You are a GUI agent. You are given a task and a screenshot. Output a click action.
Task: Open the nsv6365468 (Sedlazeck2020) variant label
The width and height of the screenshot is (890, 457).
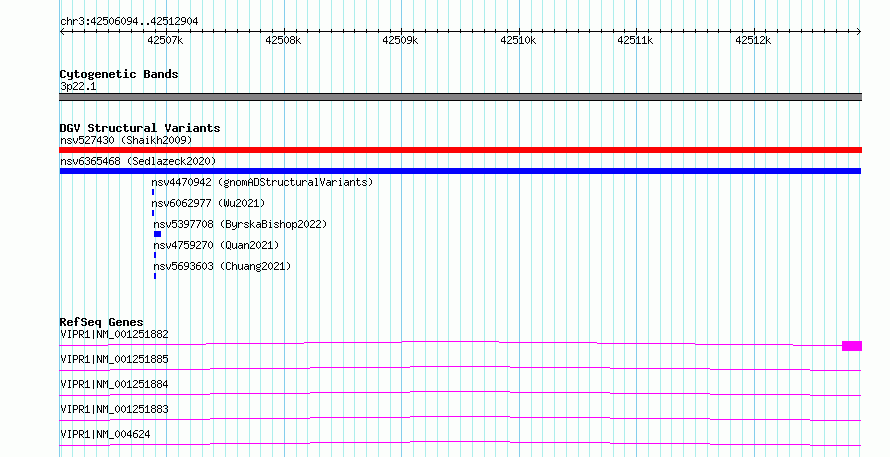138,161
